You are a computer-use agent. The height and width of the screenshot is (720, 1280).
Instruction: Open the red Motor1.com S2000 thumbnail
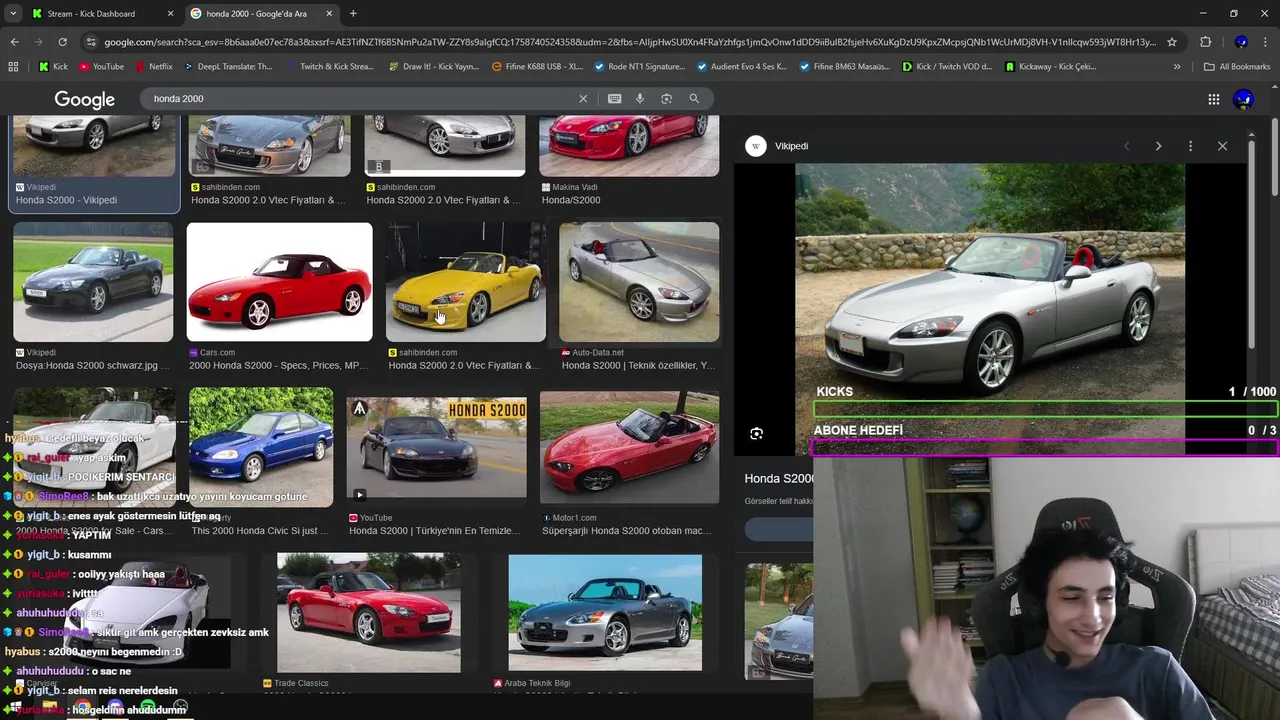(x=629, y=447)
